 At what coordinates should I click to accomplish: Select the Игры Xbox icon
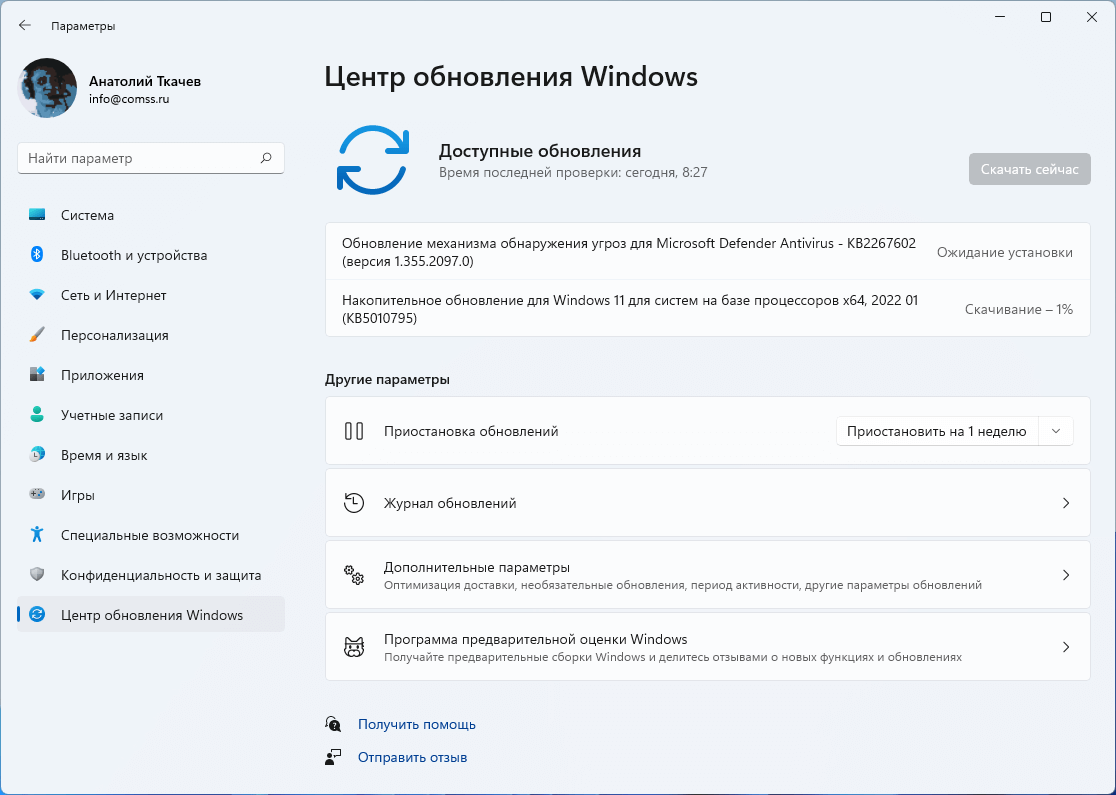[x=35, y=495]
